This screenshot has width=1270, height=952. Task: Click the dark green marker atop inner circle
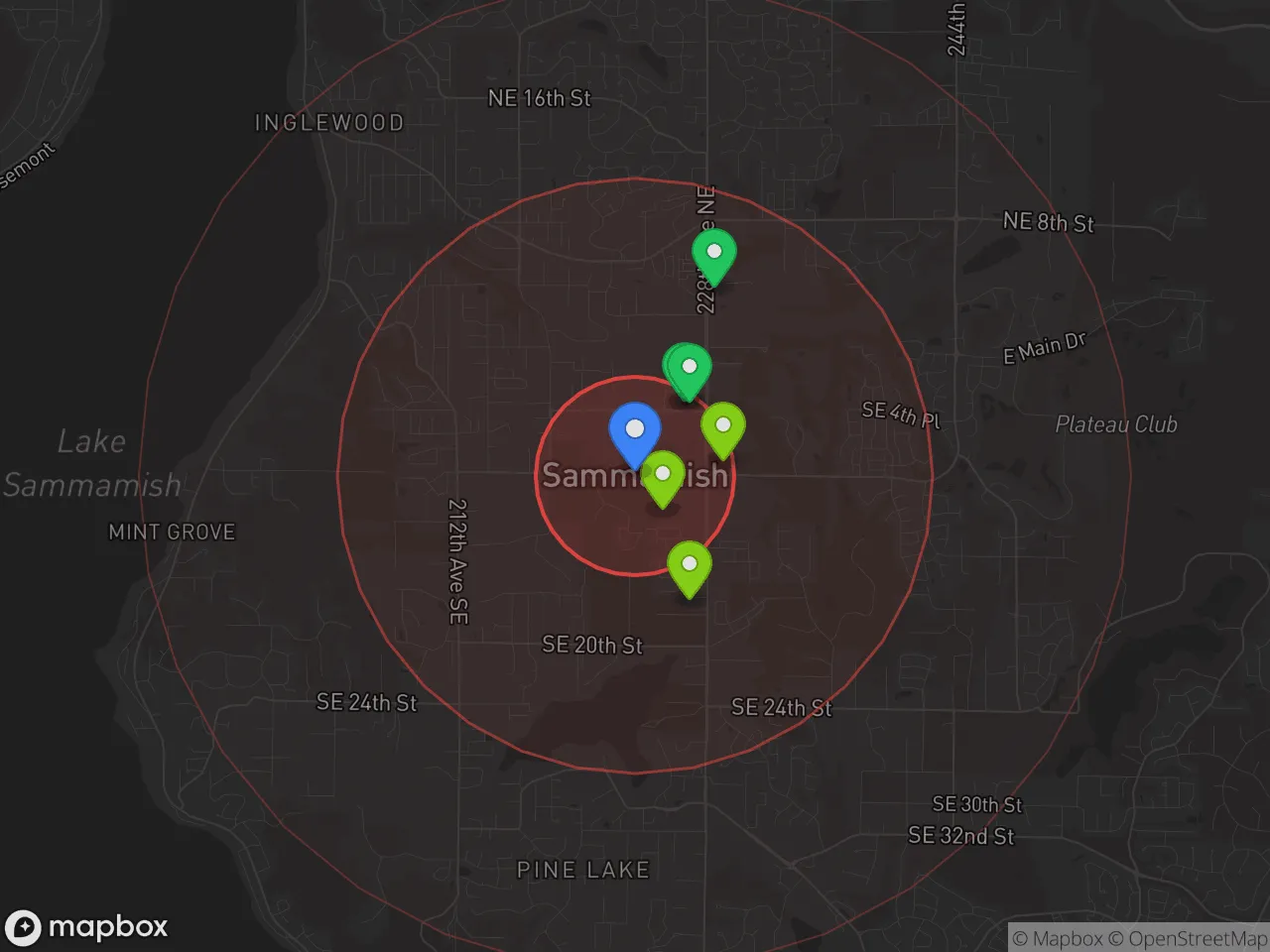(x=688, y=369)
